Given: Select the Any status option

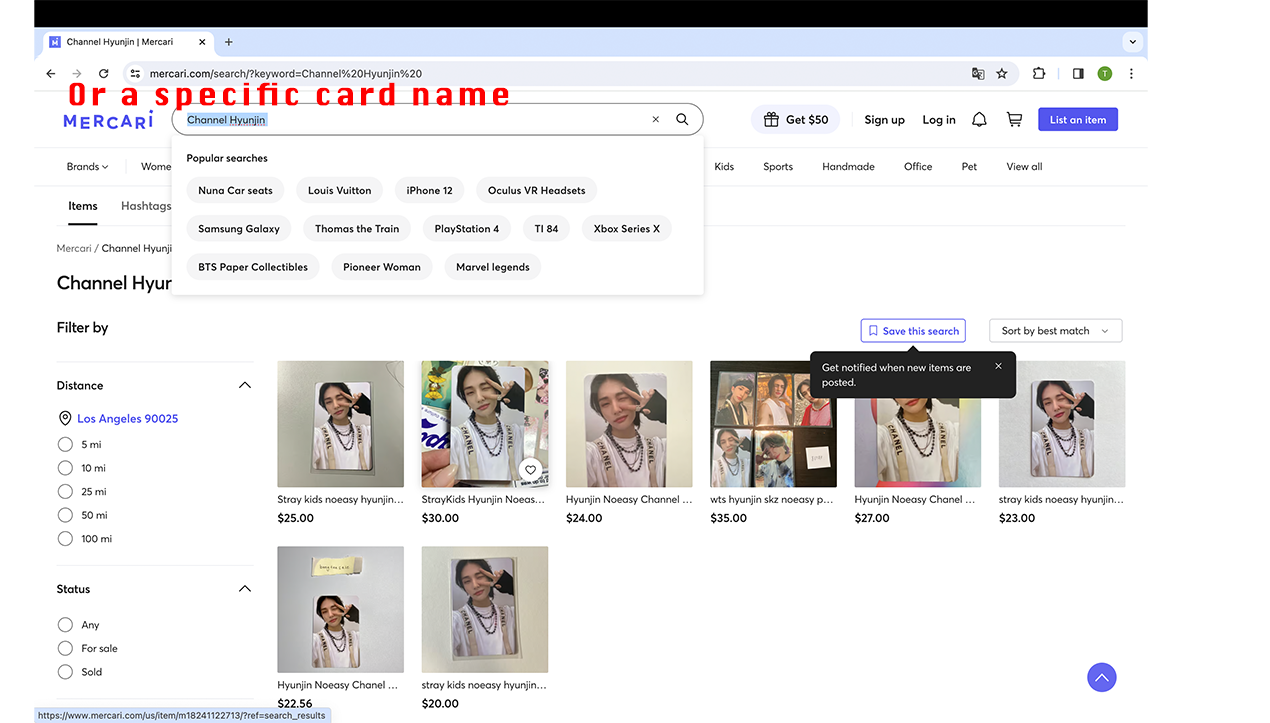Looking at the screenshot, I should 65,624.
